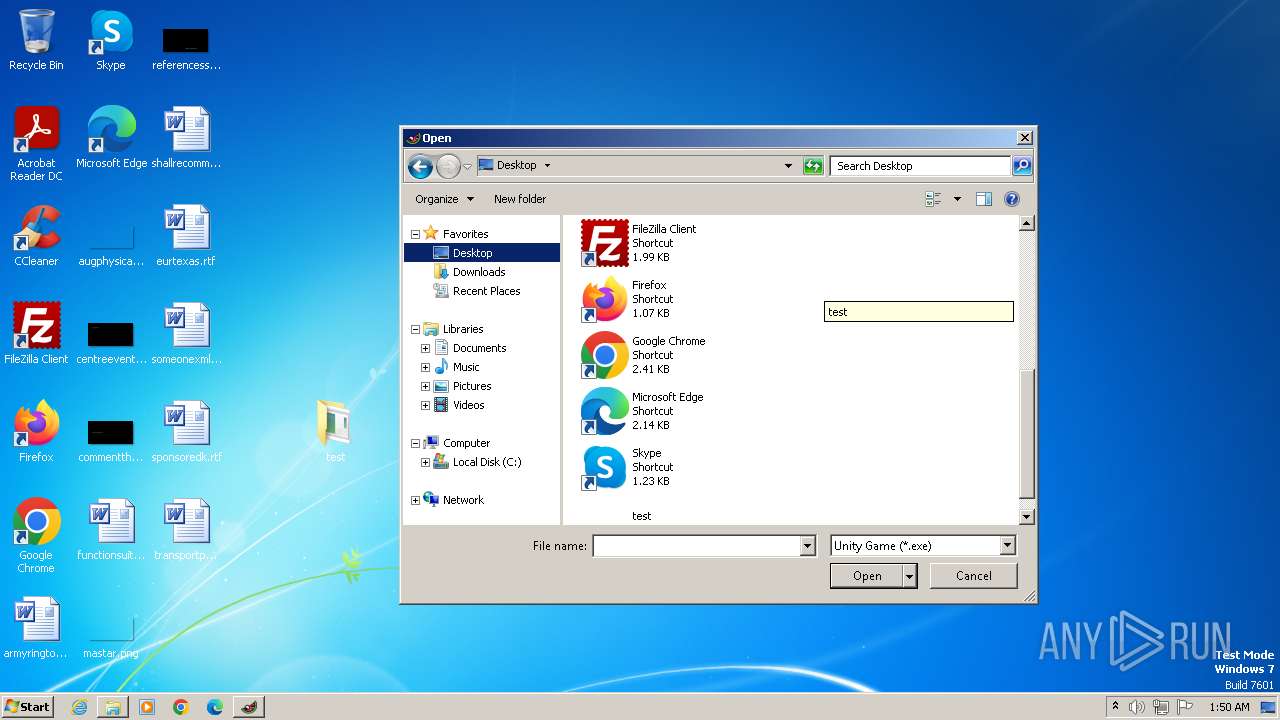
Task: Click the Cancel button
Action: click(x=973, y=575)
